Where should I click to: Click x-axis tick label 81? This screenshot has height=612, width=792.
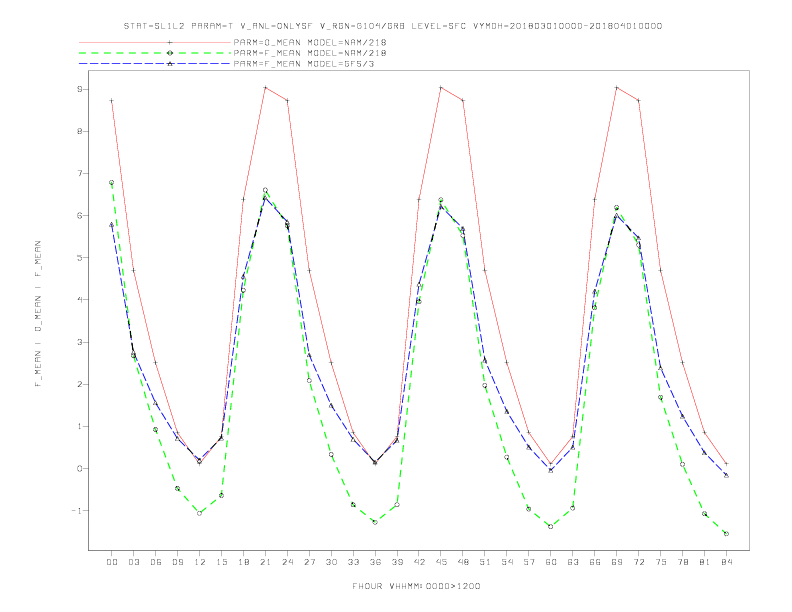[705, 562]
